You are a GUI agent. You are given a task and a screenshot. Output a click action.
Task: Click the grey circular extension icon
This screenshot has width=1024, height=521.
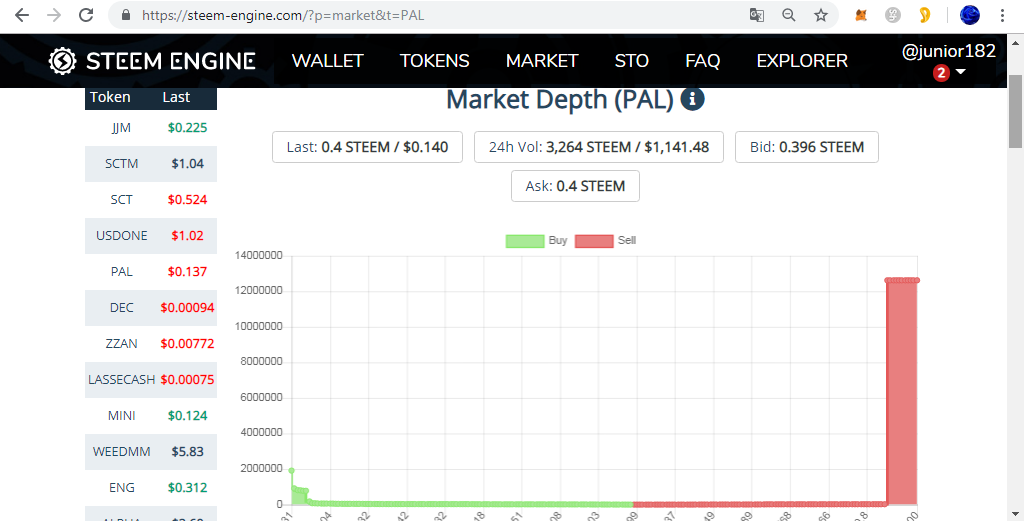[x=893, y=15]
